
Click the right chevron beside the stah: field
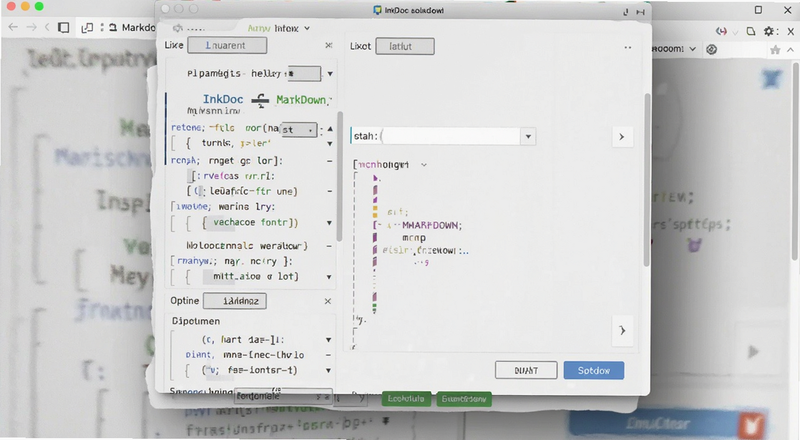(621, 137)
